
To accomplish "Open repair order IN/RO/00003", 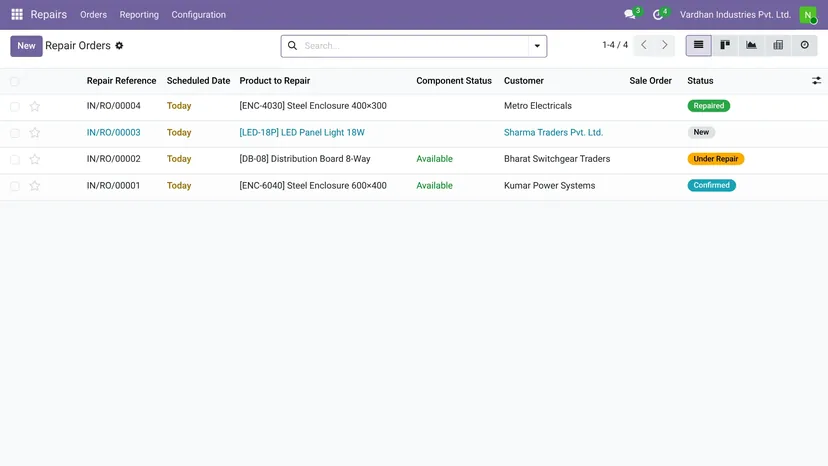I will 114,133.
